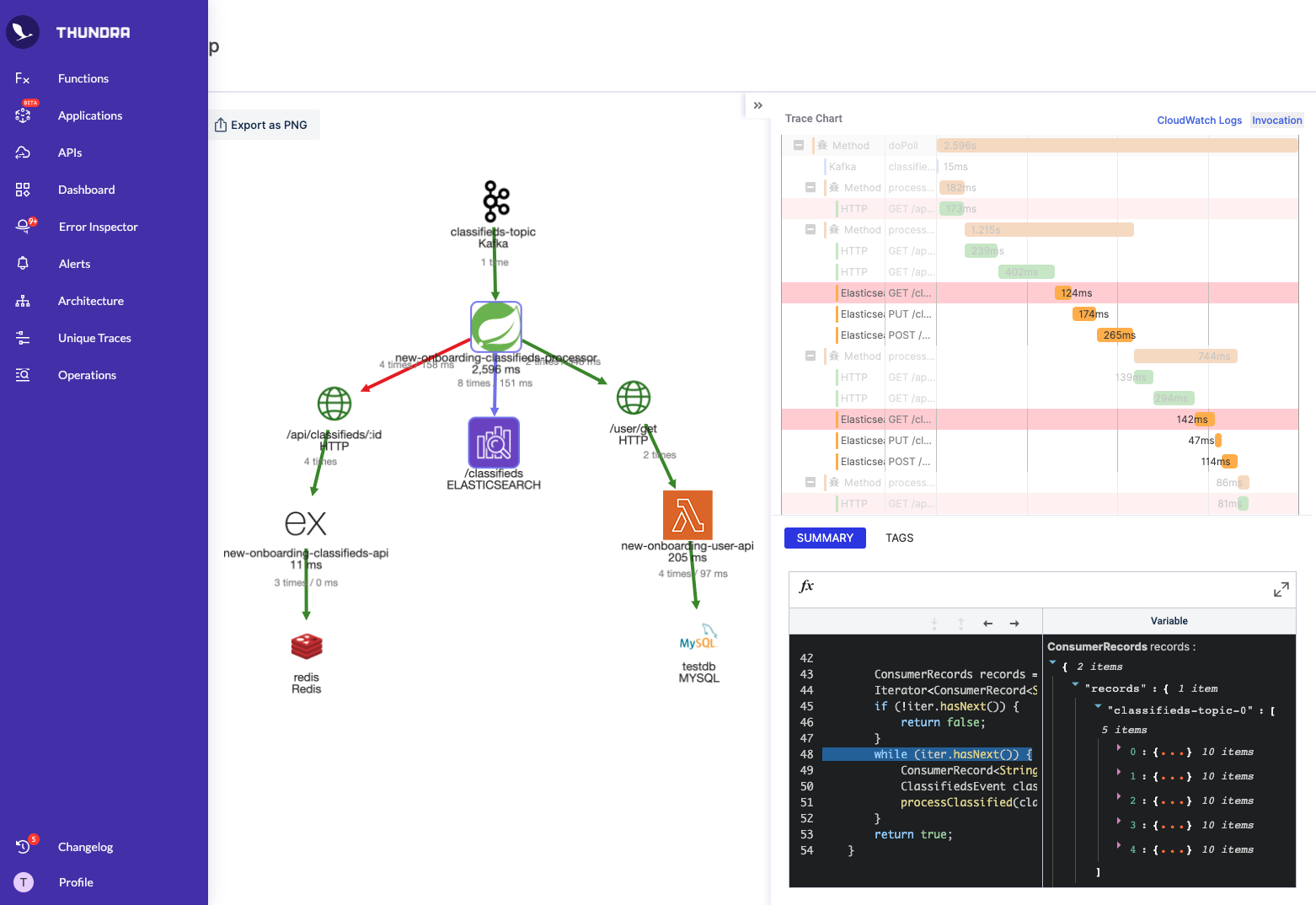
Task: Collapse the "classifieds-topic-0" array node
Action: 1098,707
